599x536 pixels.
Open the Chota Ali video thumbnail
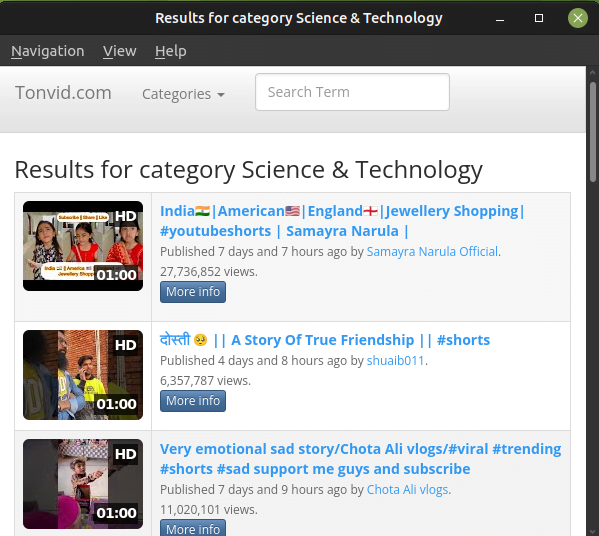click(83, 484)
